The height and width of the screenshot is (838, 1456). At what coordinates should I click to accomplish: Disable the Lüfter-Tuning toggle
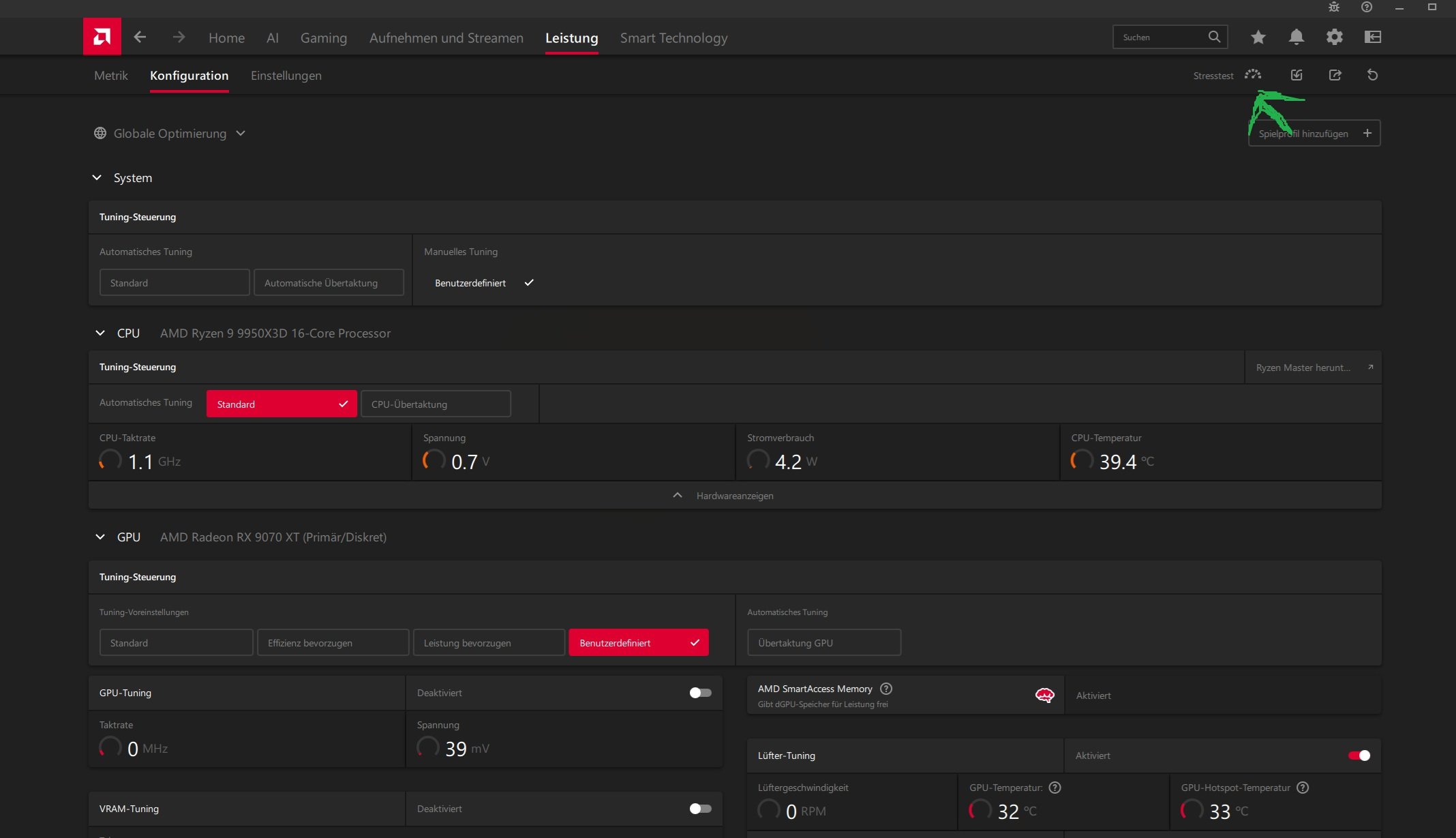[1359, 755]
